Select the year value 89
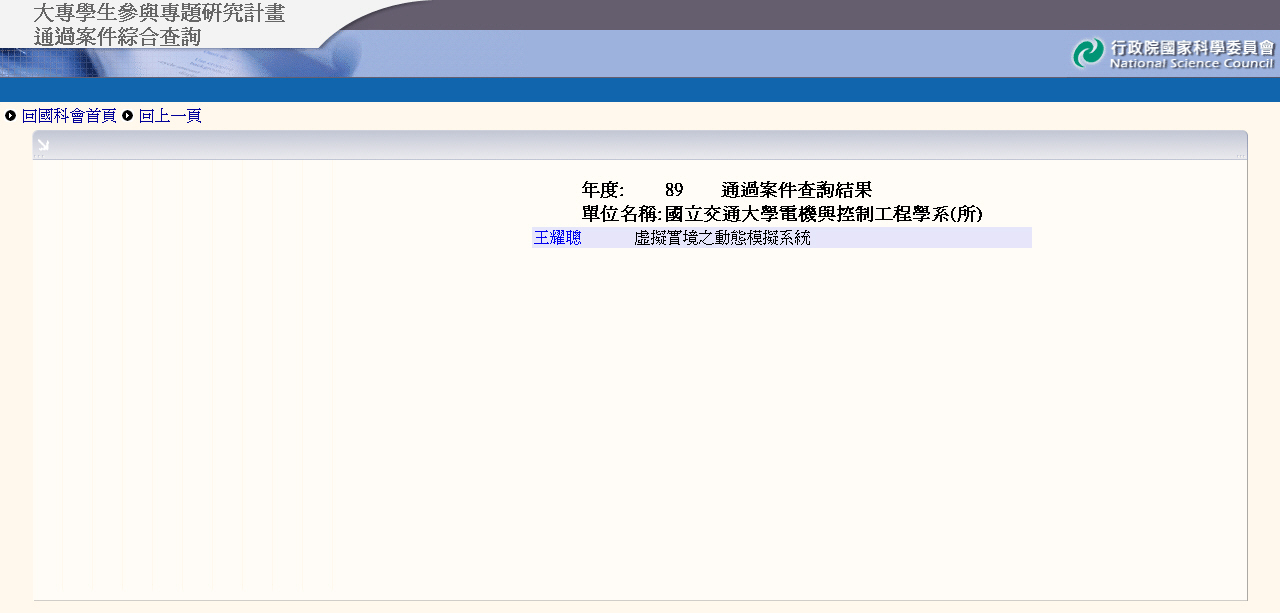Viewport: 1280px width, 613px height. tap(674, 190)
